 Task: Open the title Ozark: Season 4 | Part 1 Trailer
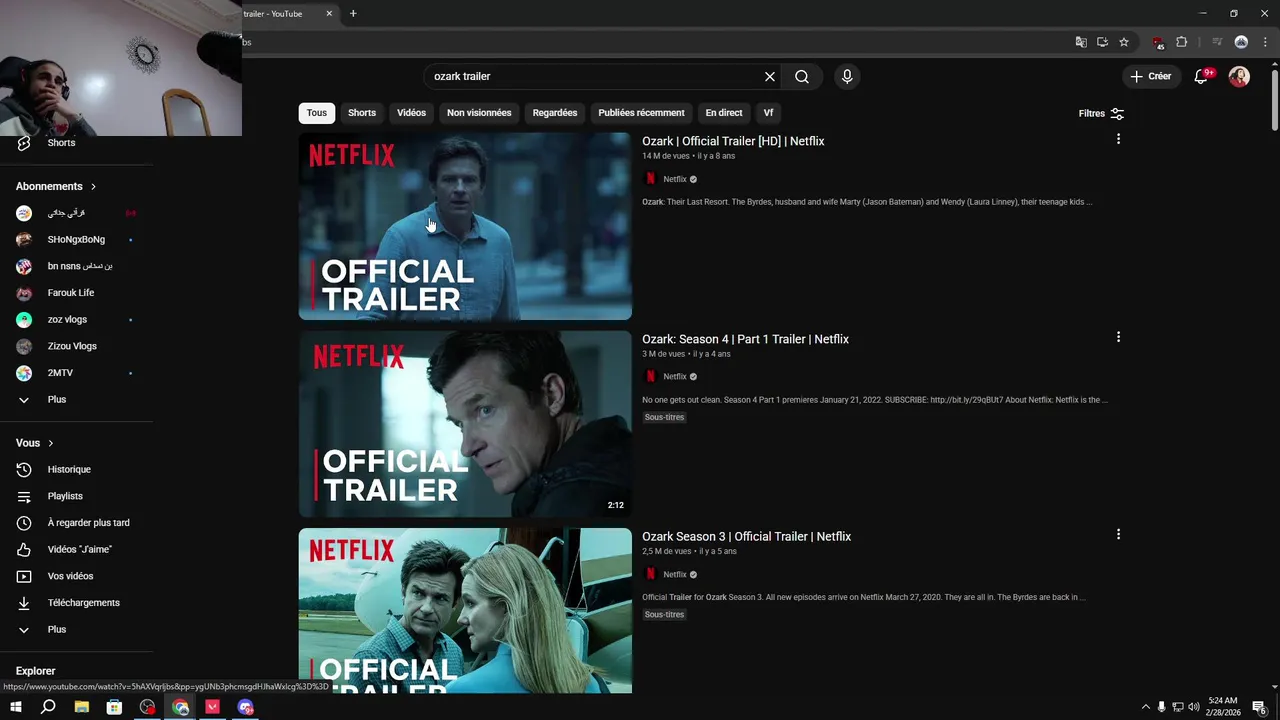point(745,339)
